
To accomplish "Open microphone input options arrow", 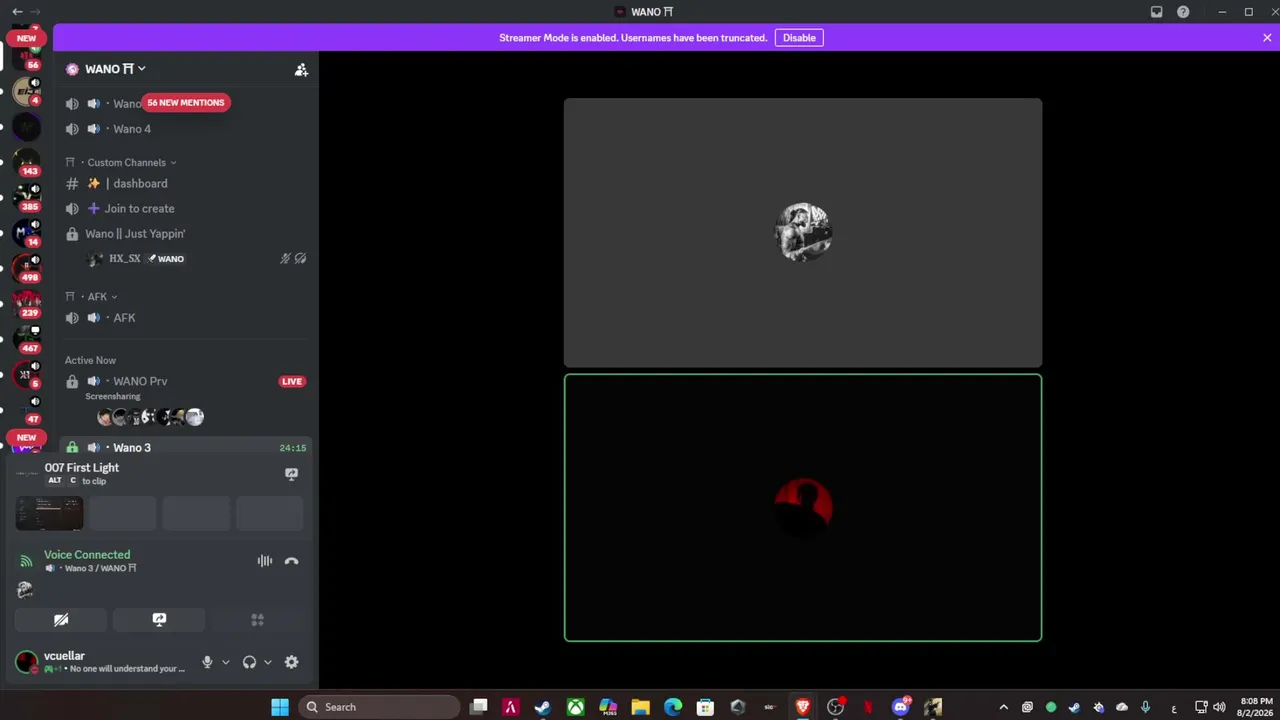I will 226,662.
